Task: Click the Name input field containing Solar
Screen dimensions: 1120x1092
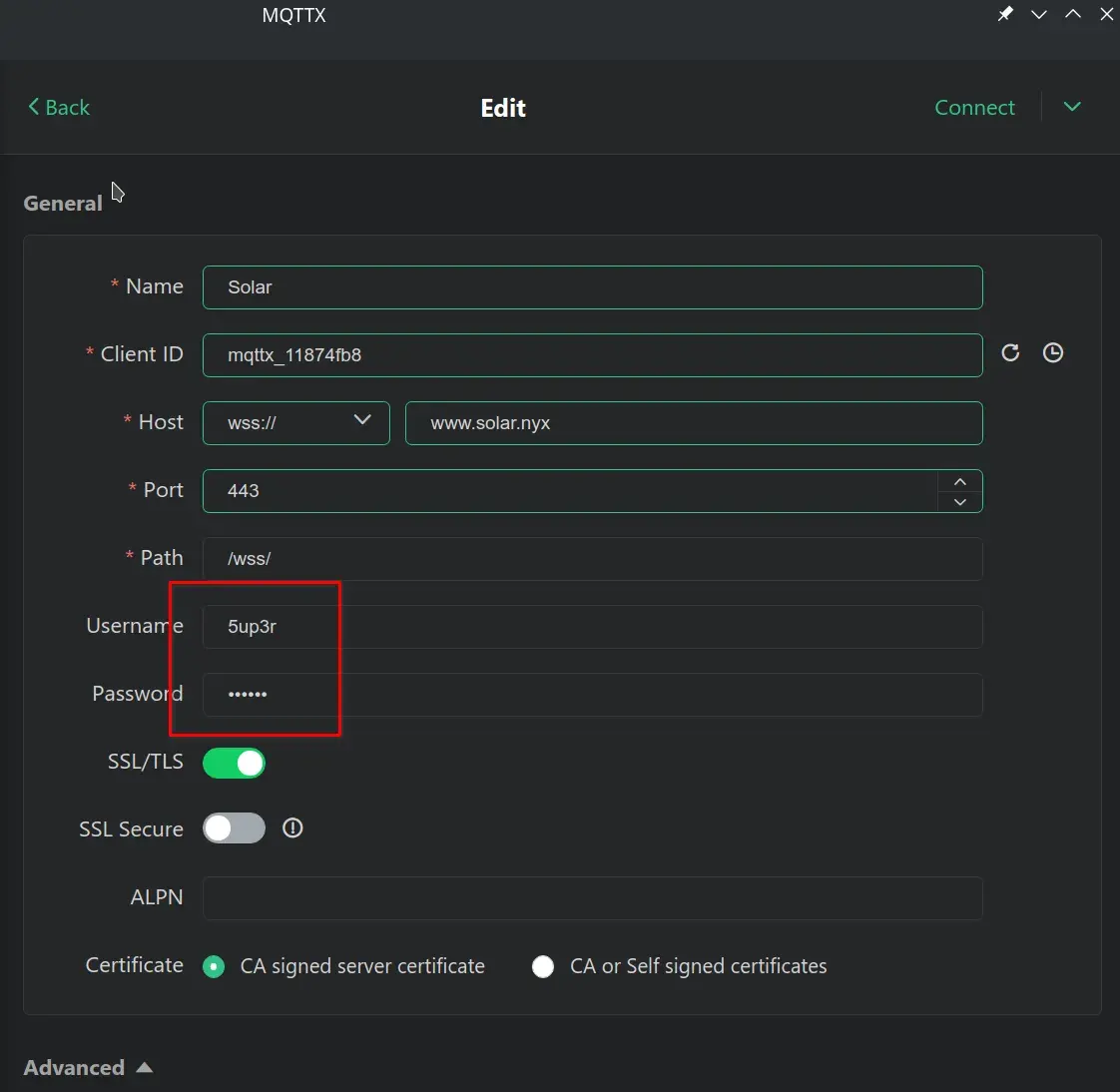Action: click(x=592, y=287)
